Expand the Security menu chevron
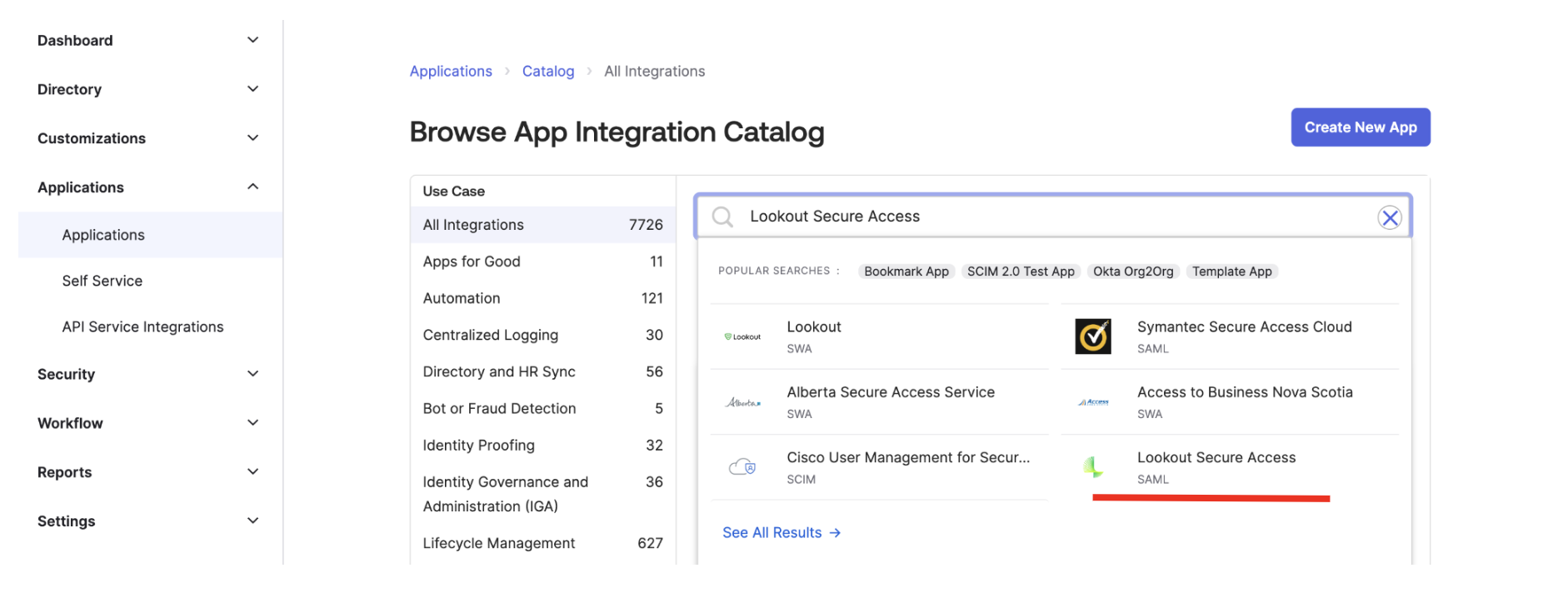 coord(253,374)
